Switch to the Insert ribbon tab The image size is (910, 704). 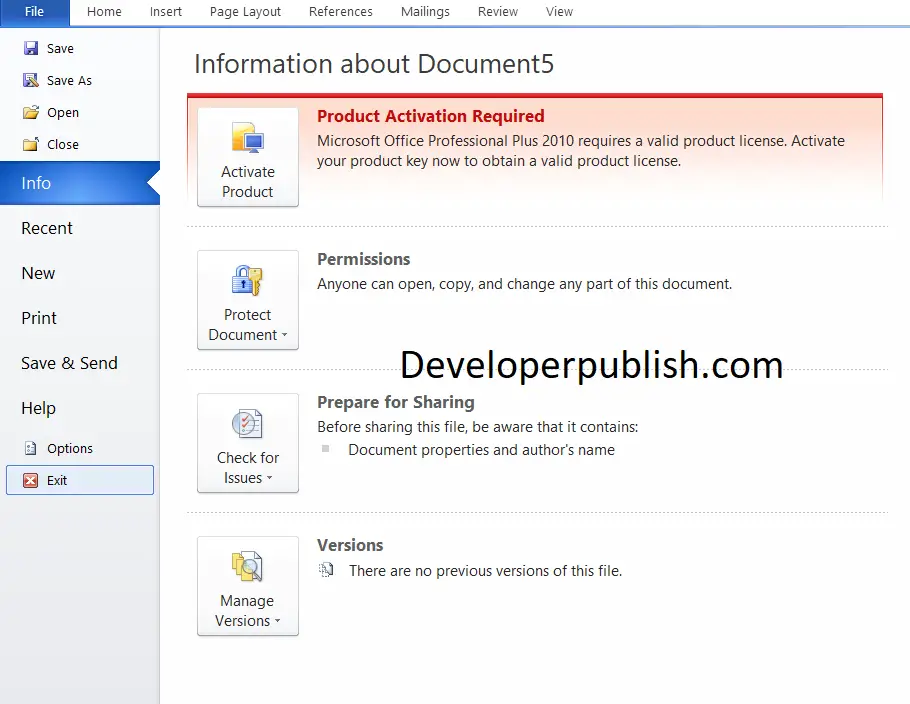click(x=166, y=12)
